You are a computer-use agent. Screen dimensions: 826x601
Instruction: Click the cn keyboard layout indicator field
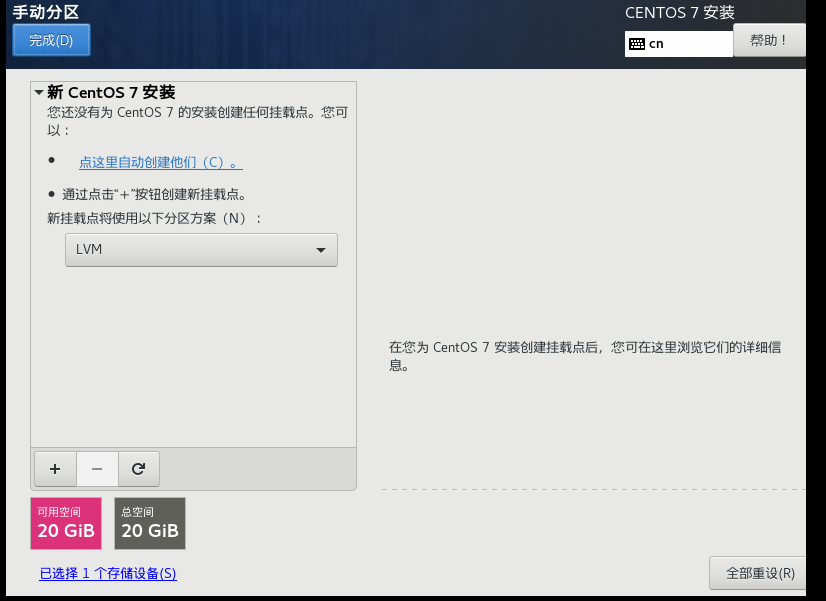(678, 44)
